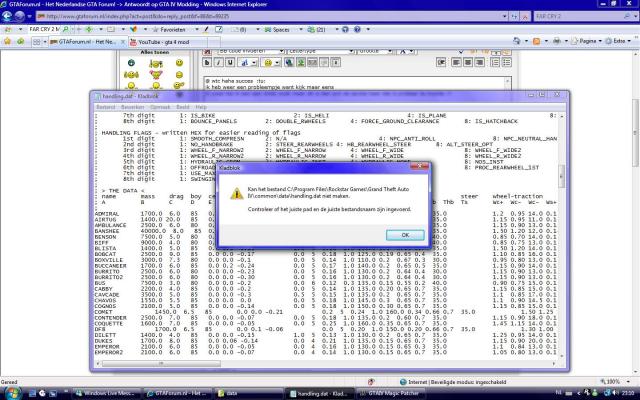Image resolution: width=640 pixels, height=400 pixels.
Task: Expand the MSN butterfly dropdown
Action: click(x=144, y=29)
